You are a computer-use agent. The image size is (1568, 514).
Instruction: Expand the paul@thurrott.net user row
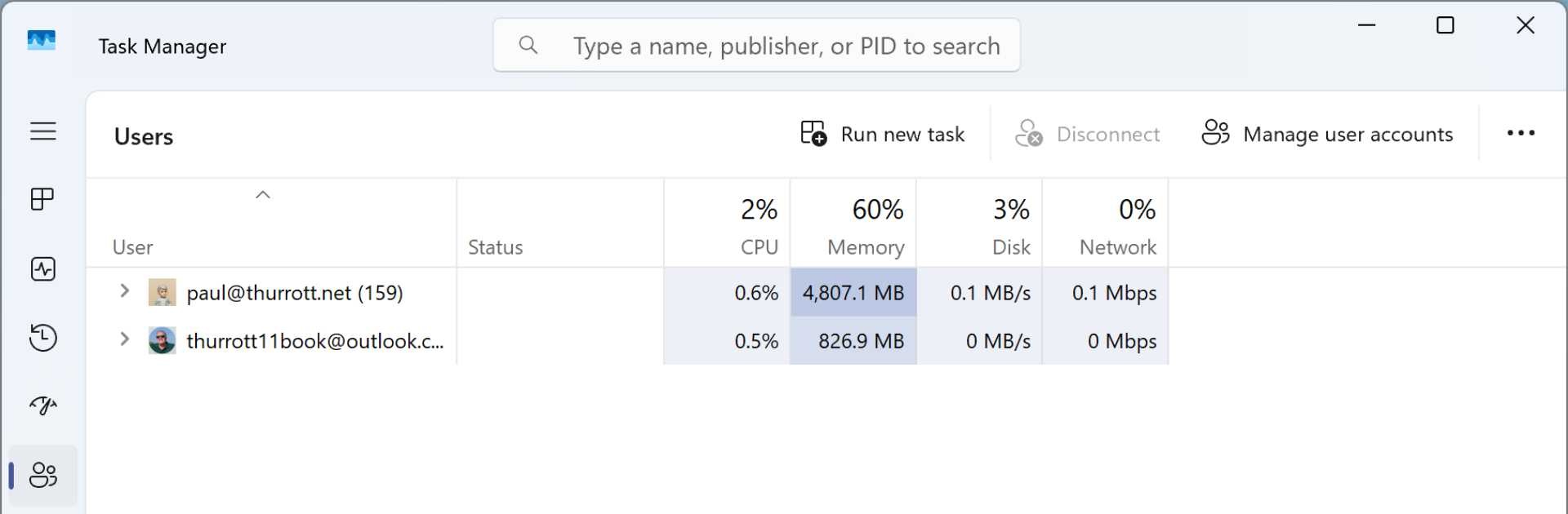coord(124,291)
